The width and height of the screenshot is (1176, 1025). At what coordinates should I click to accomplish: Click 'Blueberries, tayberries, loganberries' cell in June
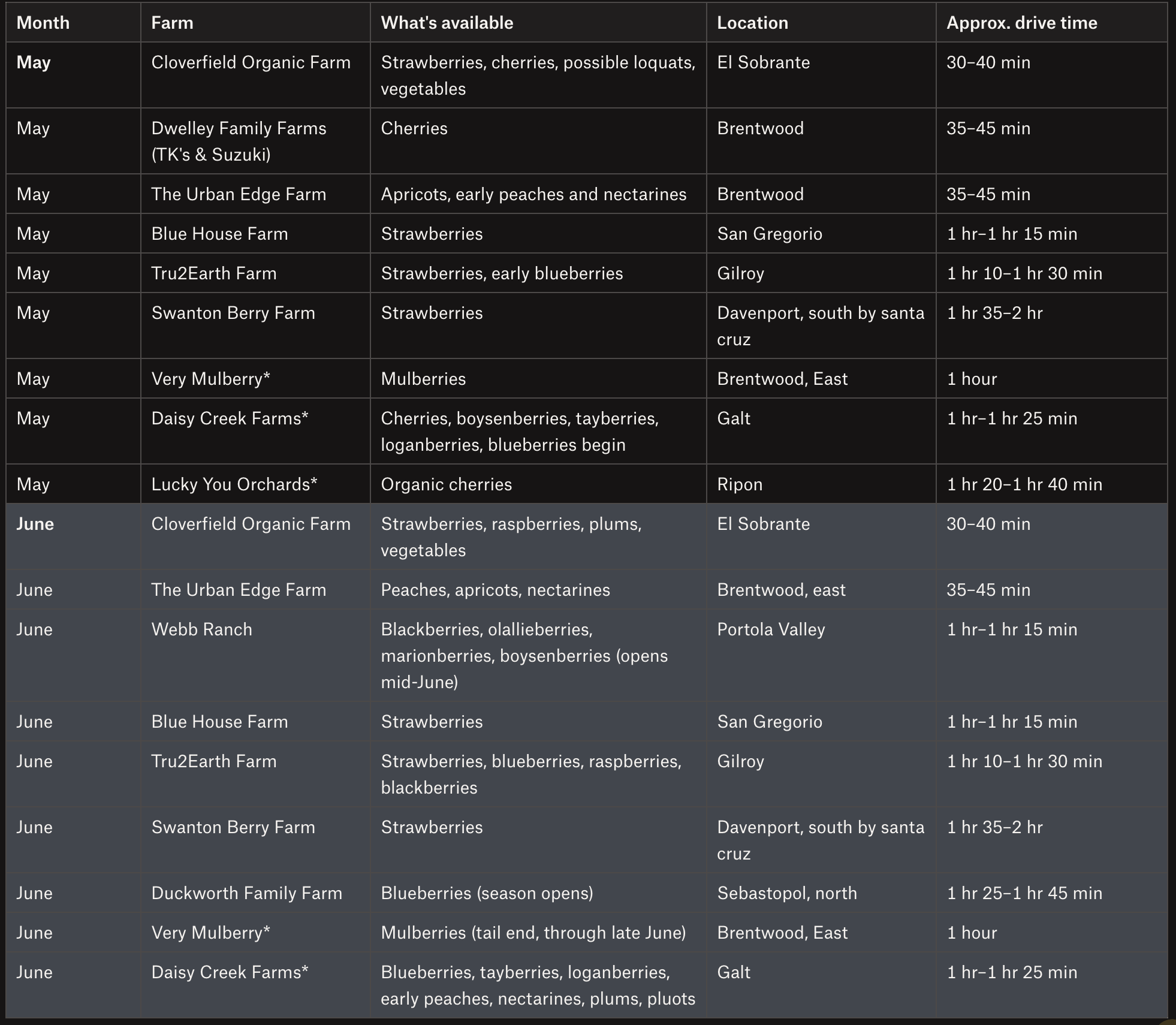pos(538,985)
